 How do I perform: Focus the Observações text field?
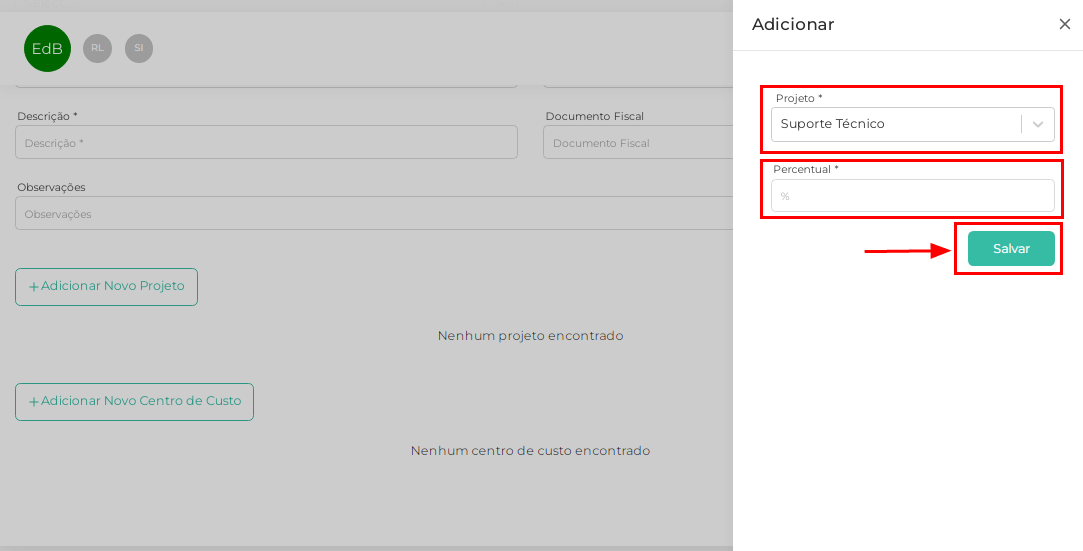click(374, 213)
